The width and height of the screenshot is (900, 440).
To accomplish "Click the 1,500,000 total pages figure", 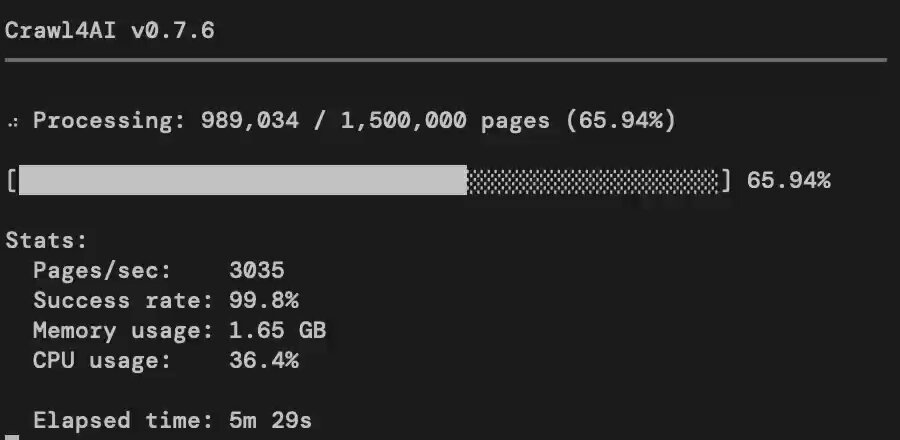I will coord(404,120).
